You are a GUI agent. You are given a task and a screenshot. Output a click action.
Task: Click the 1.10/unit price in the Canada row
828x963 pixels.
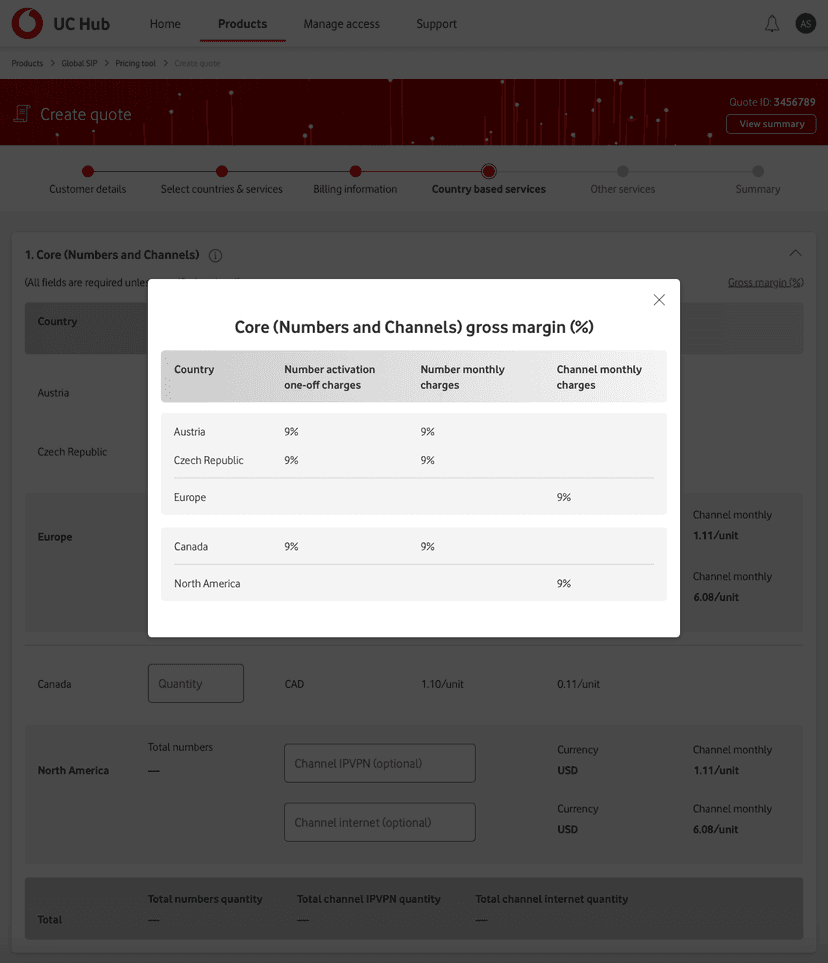pyautogui.click(x=442, y=684)
